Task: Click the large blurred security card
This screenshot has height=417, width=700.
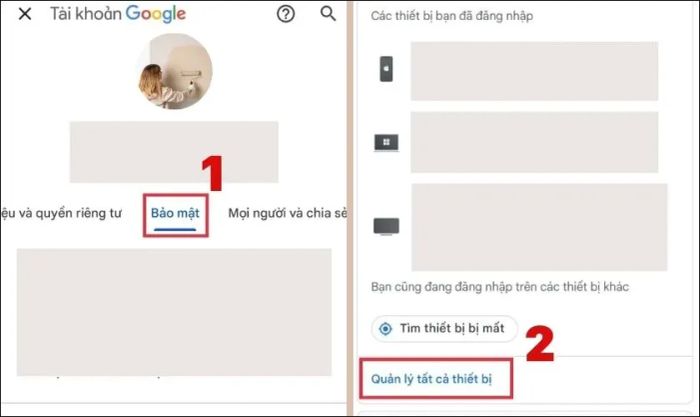Action: point(174,312)
